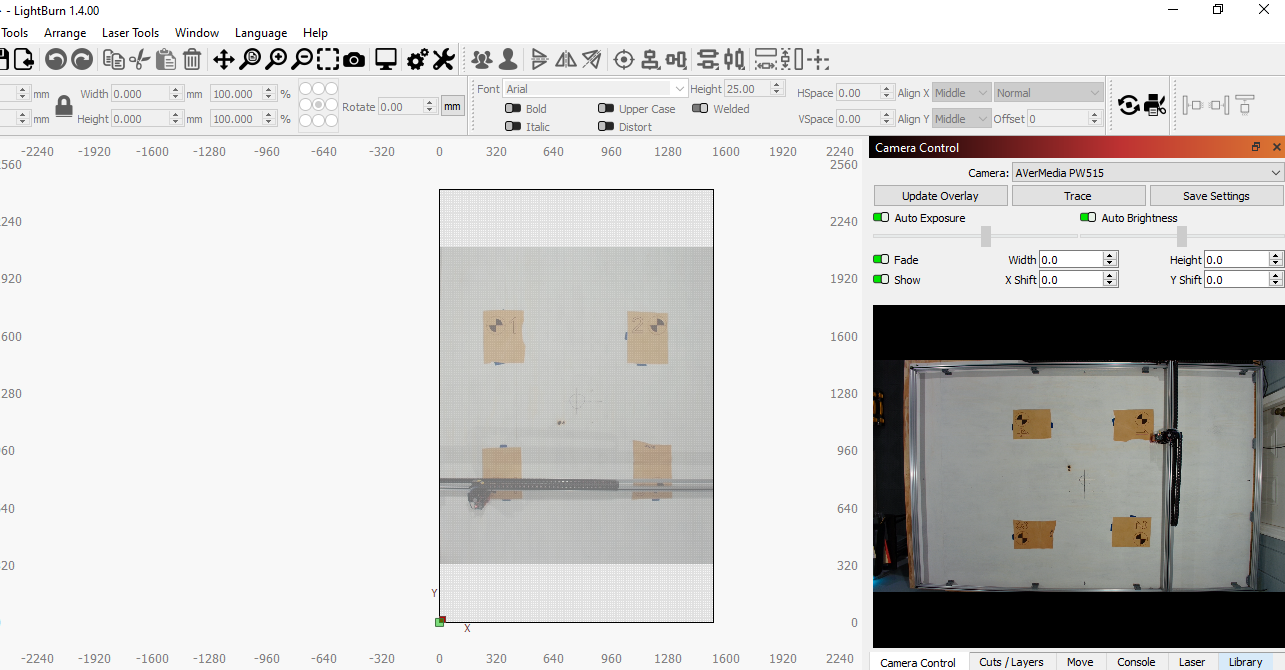
Task: Open the Align X dropdown
Action: [x=961, y=93]
